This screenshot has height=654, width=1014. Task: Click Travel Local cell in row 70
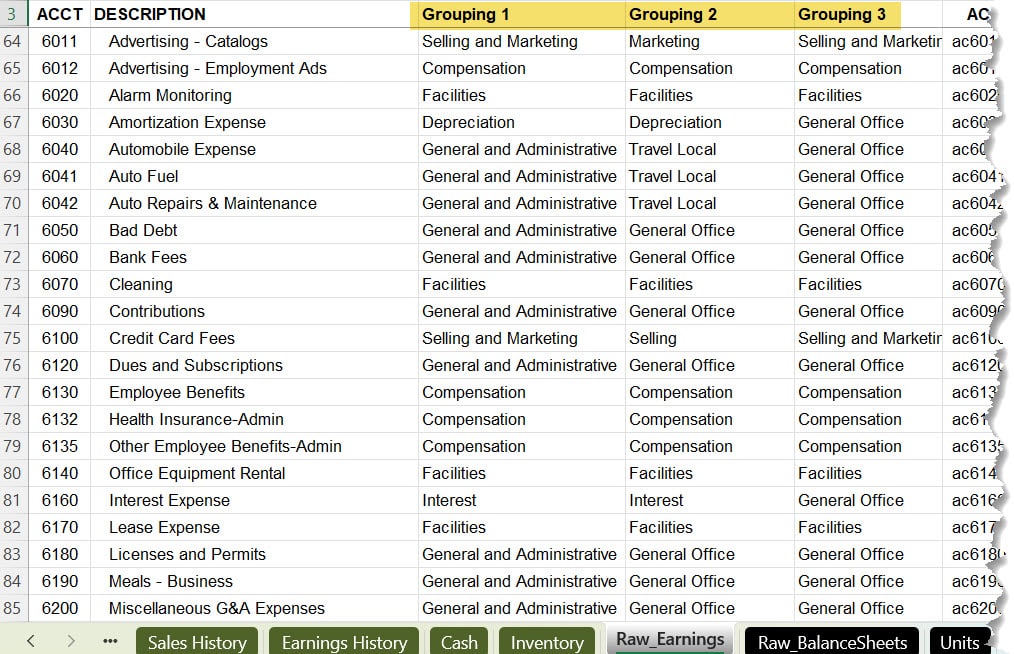click(709, 203)
